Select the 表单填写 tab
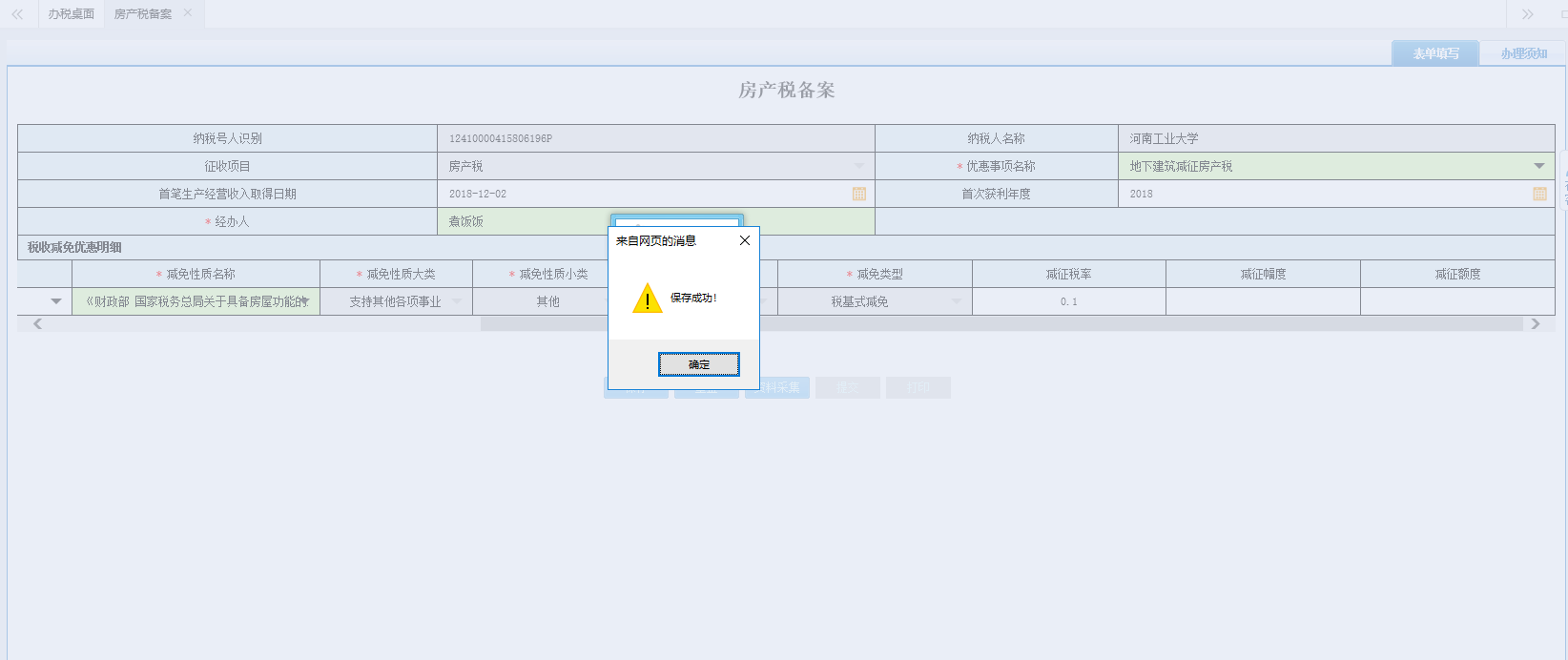This screenshot has width=1568, height=660. click(1435, 53)
